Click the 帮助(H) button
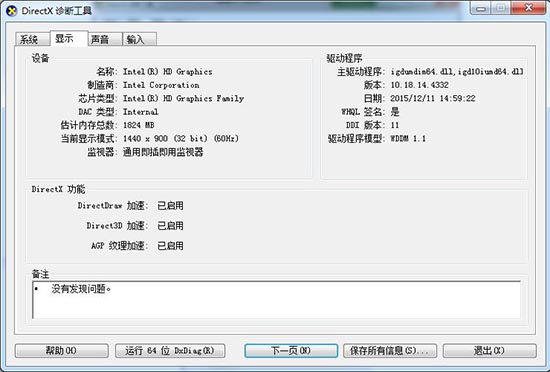The image size is (550, 372). click(61, 350)
